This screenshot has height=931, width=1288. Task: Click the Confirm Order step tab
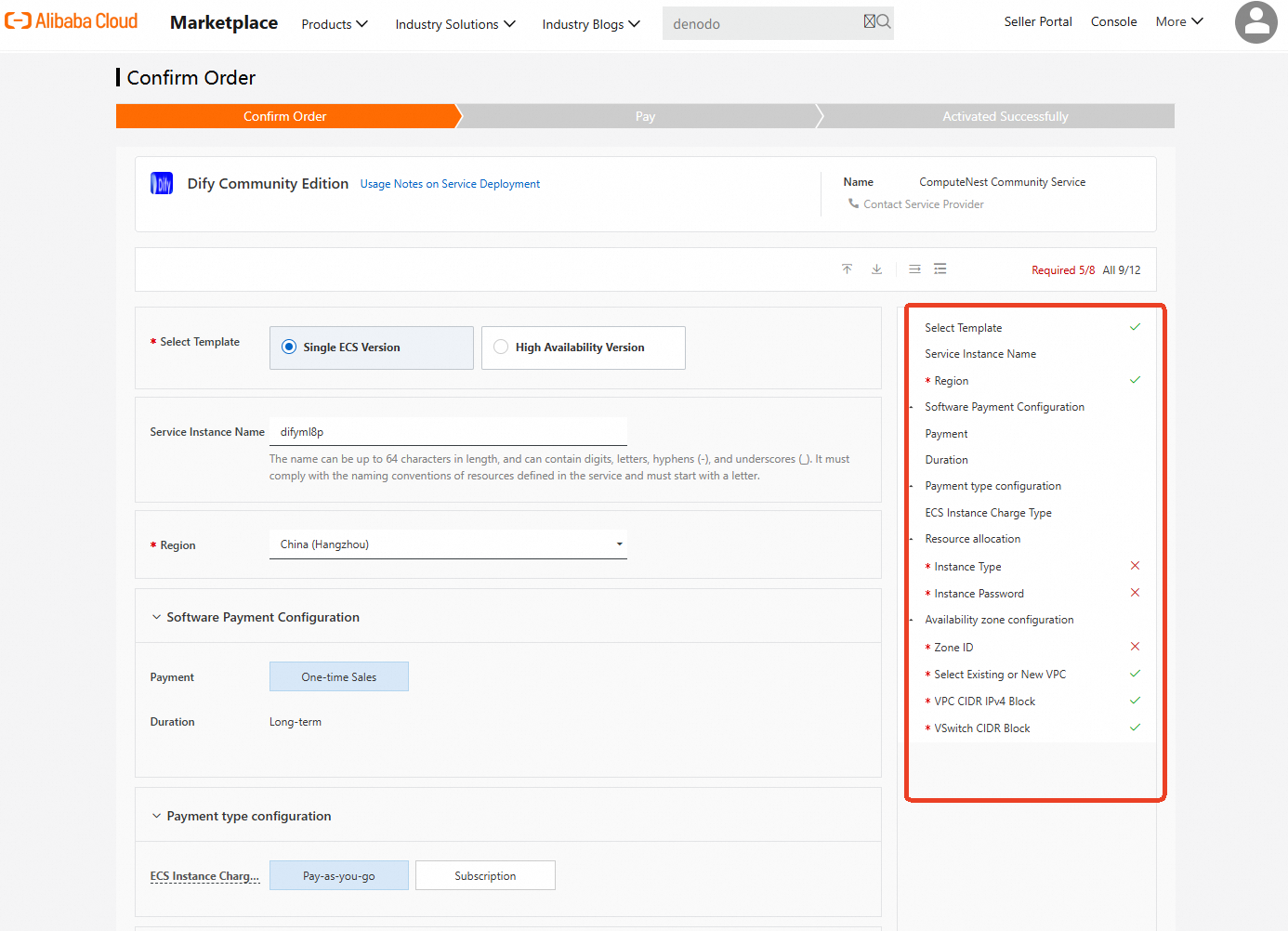285,116
